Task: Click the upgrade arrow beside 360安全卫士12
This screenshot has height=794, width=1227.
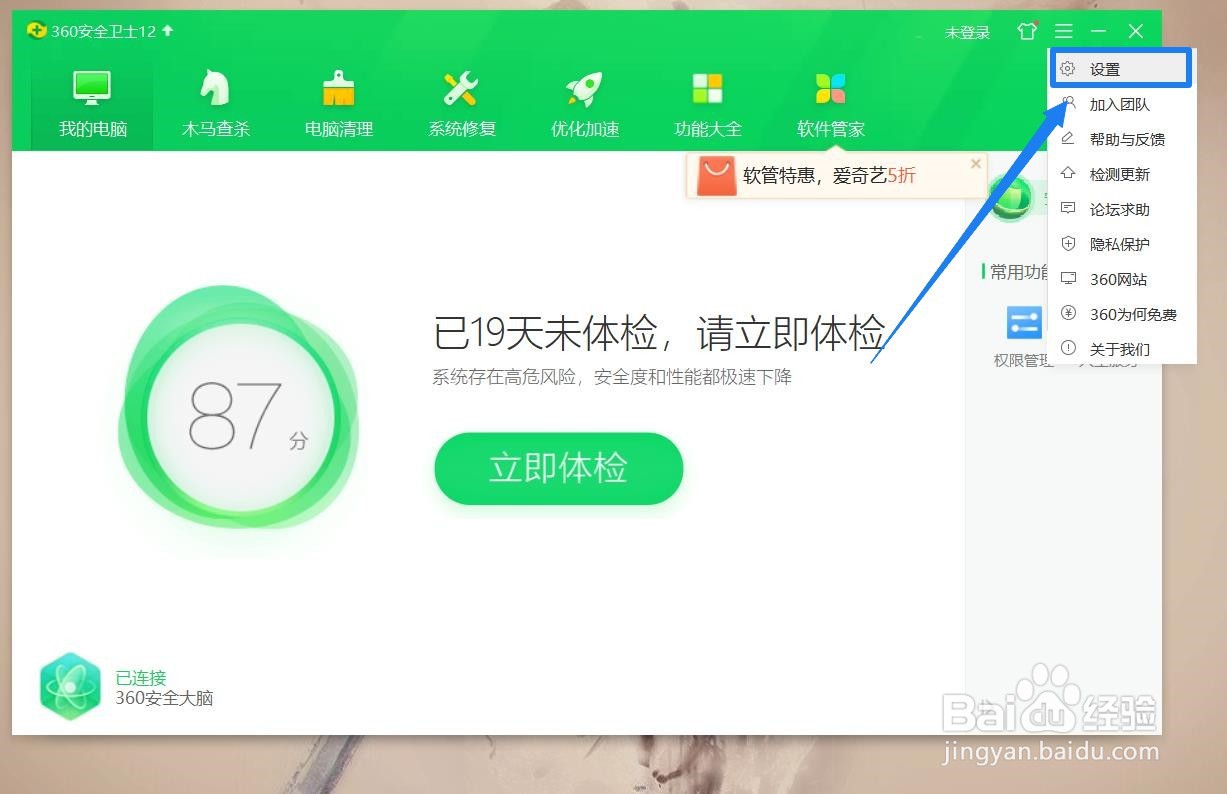Action: coord(167,31)
